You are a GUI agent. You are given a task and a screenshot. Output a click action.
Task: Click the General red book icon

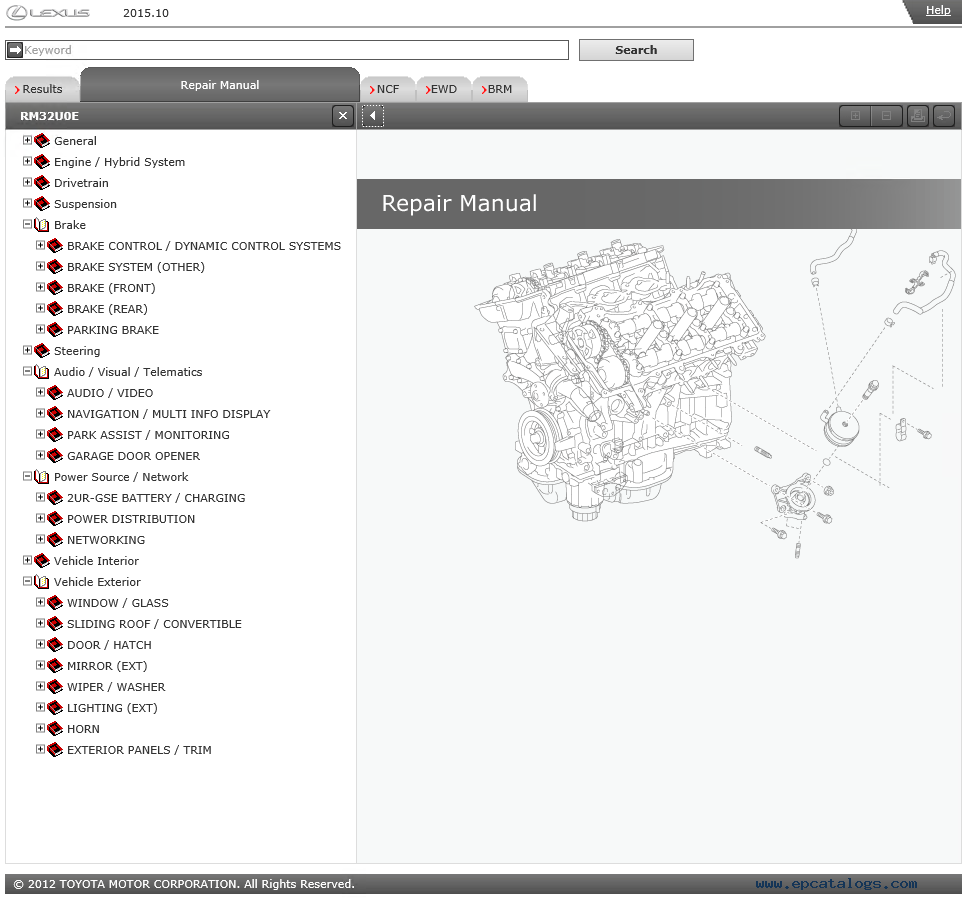coord(42,141)
